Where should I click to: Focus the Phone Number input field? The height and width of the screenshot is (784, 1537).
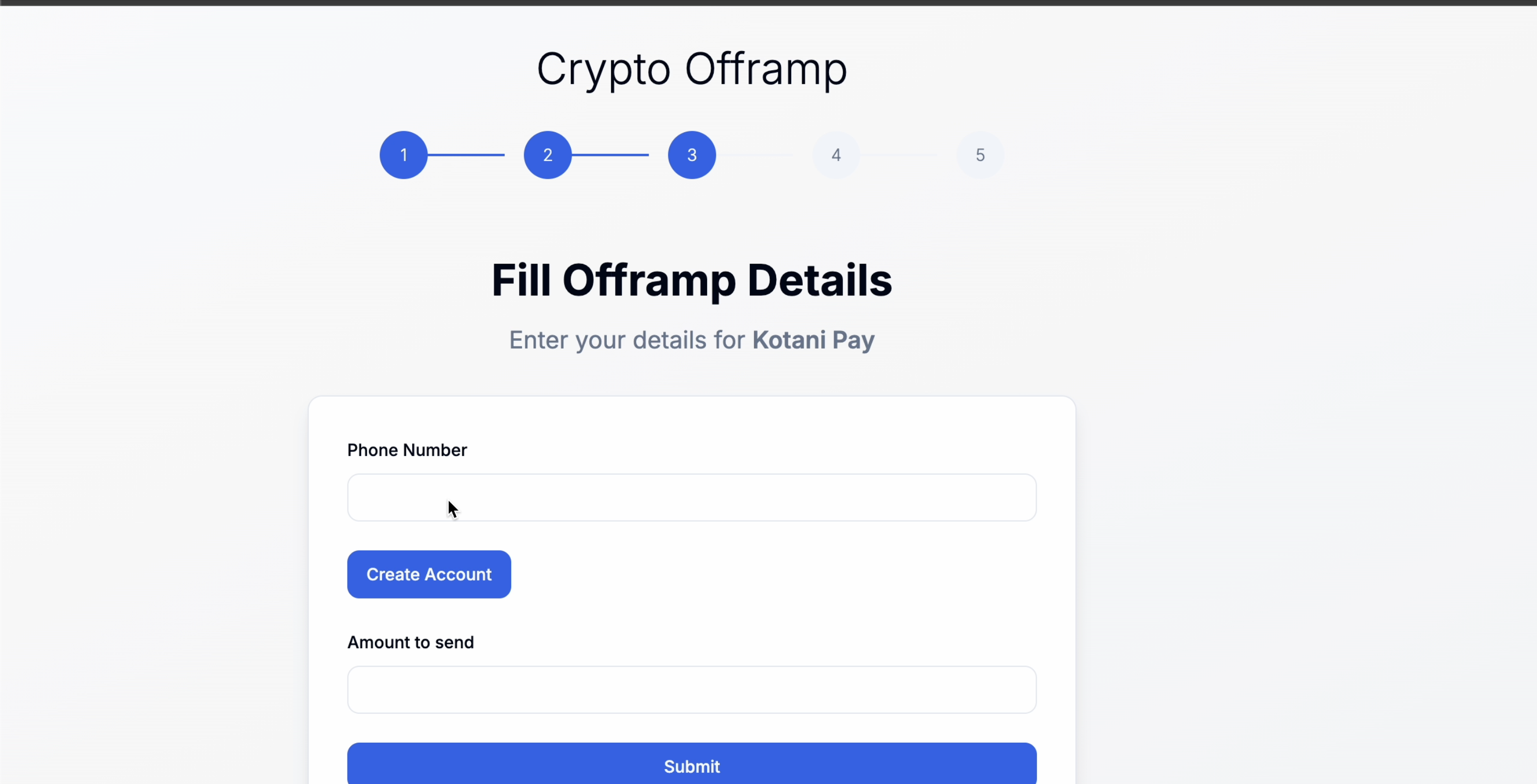coord(692,497)
